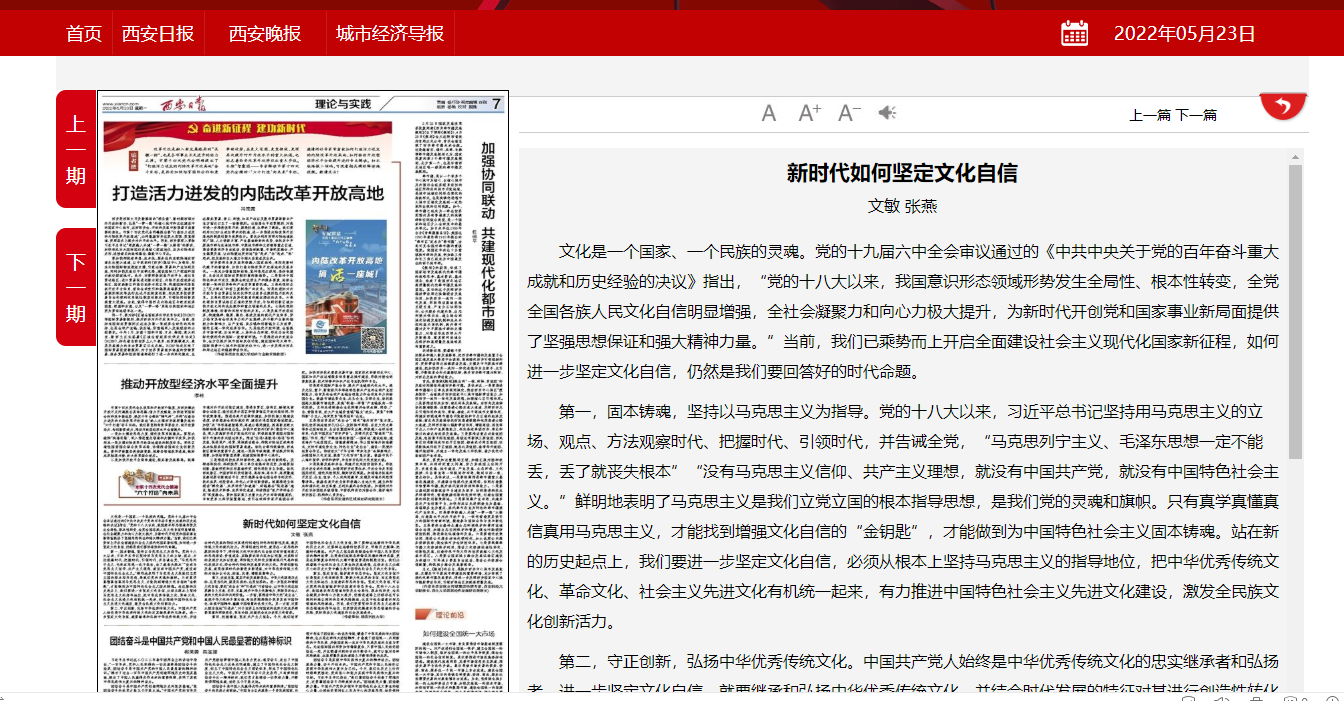Open article 推动开放型经济水平全面提升 on page
The image size is (1344, 701).
coord(199,384)
